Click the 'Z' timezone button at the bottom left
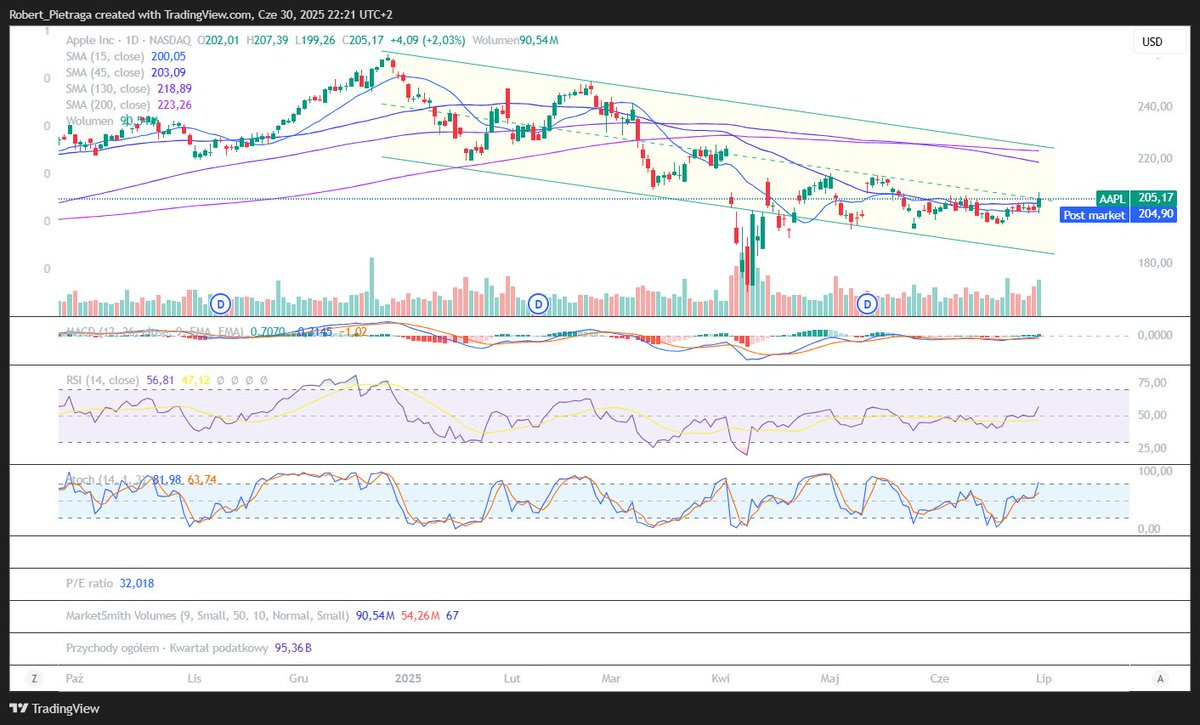 [x=35, y=678]
